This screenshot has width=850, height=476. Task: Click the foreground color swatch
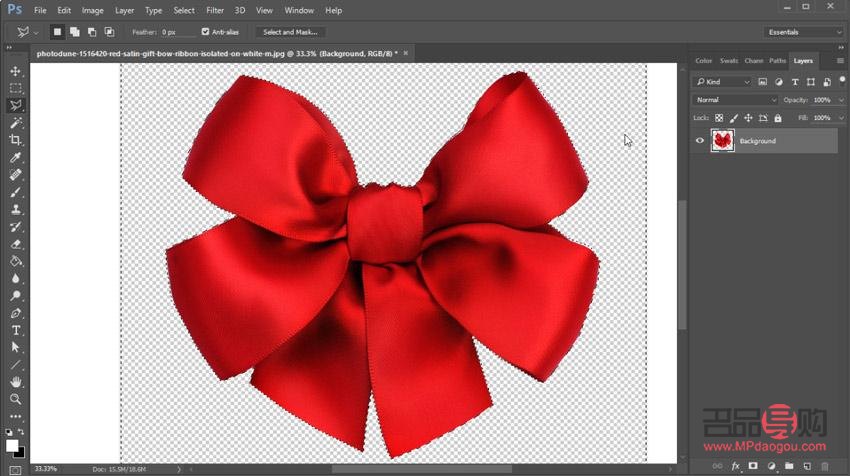click(x=12, y=445)
